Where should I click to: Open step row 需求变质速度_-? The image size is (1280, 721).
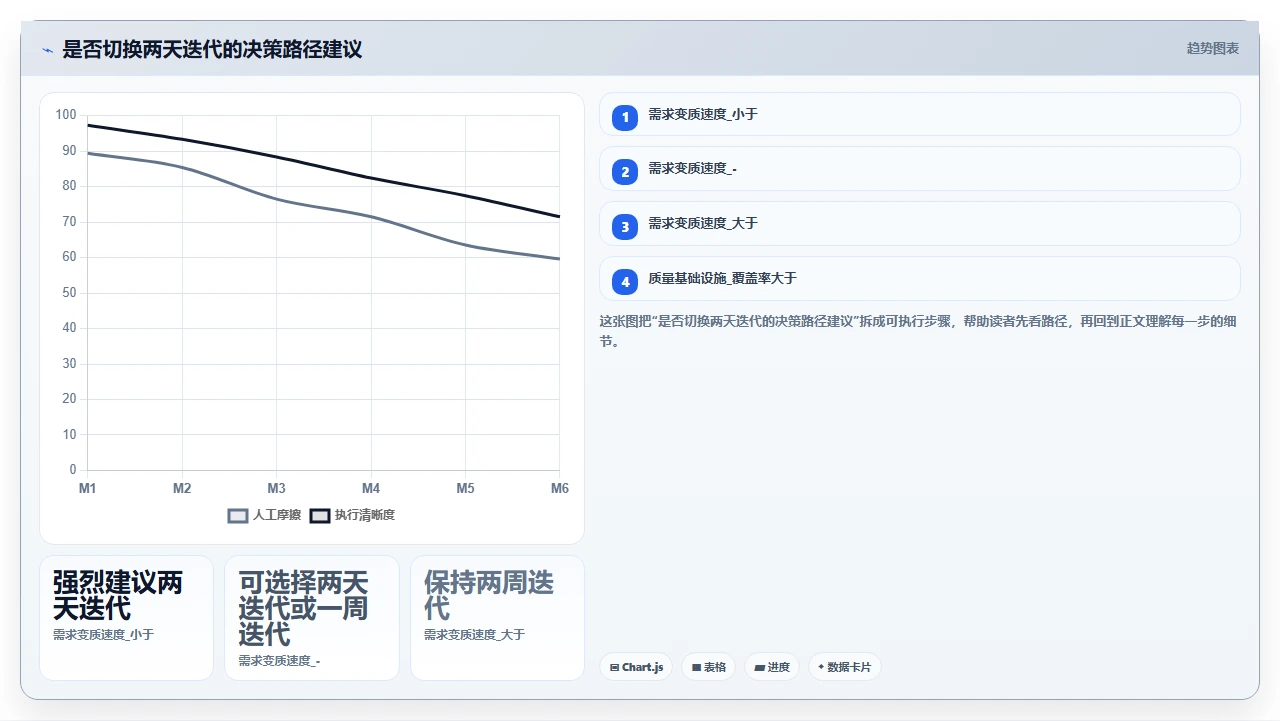tap(920, 169)
